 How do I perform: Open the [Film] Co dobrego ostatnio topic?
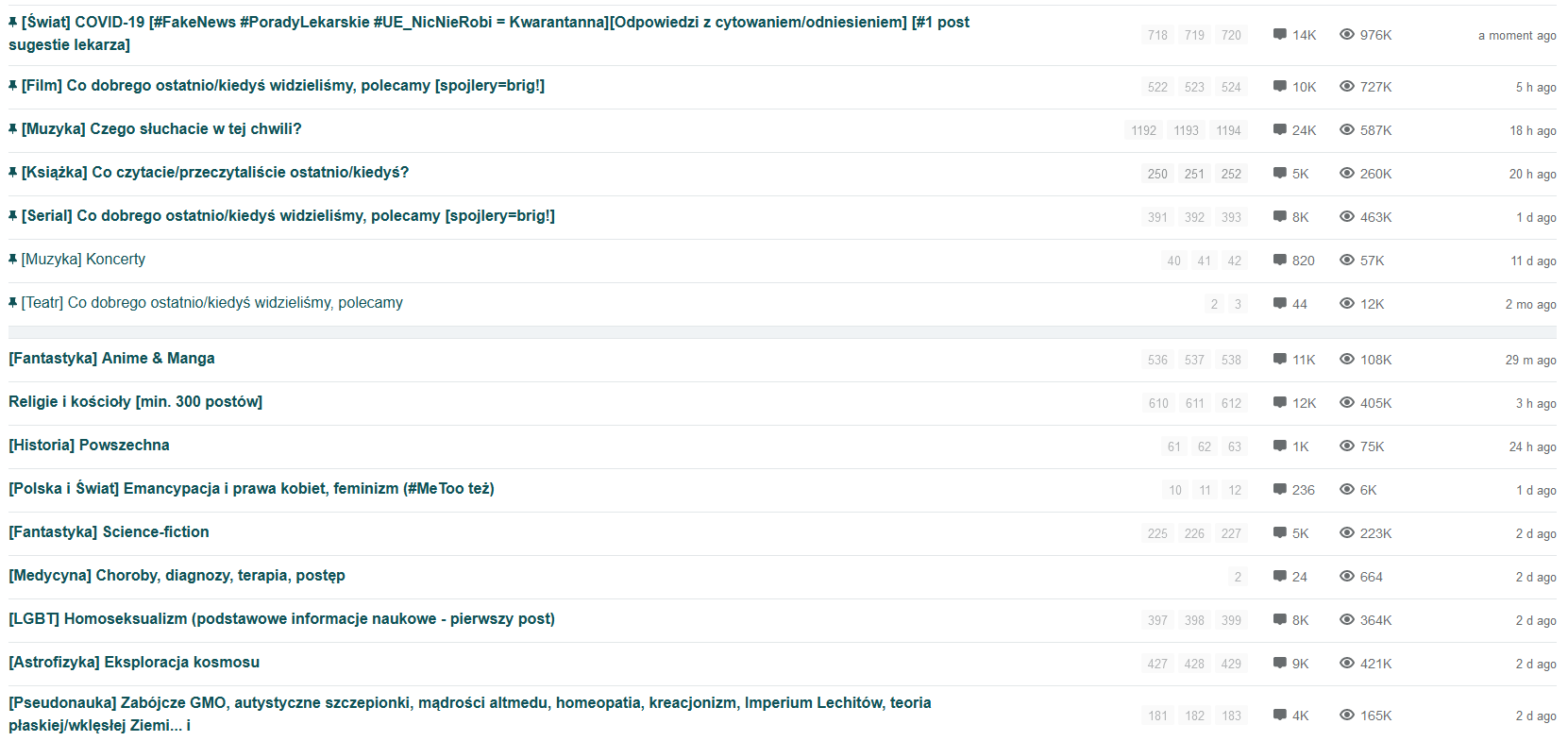283,85
